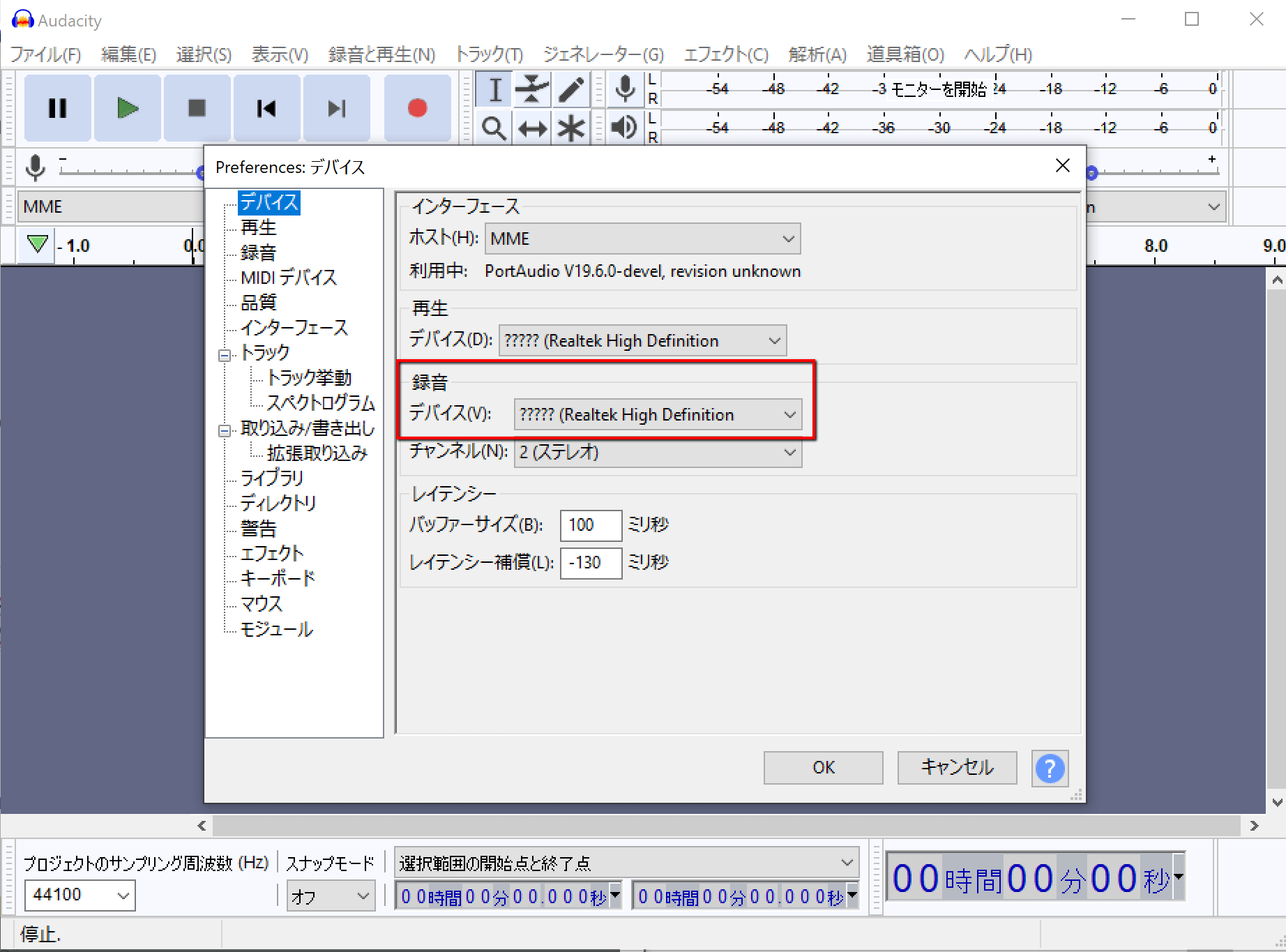
Task: Click the キャンセル button
Action: [x=957, y=767]
